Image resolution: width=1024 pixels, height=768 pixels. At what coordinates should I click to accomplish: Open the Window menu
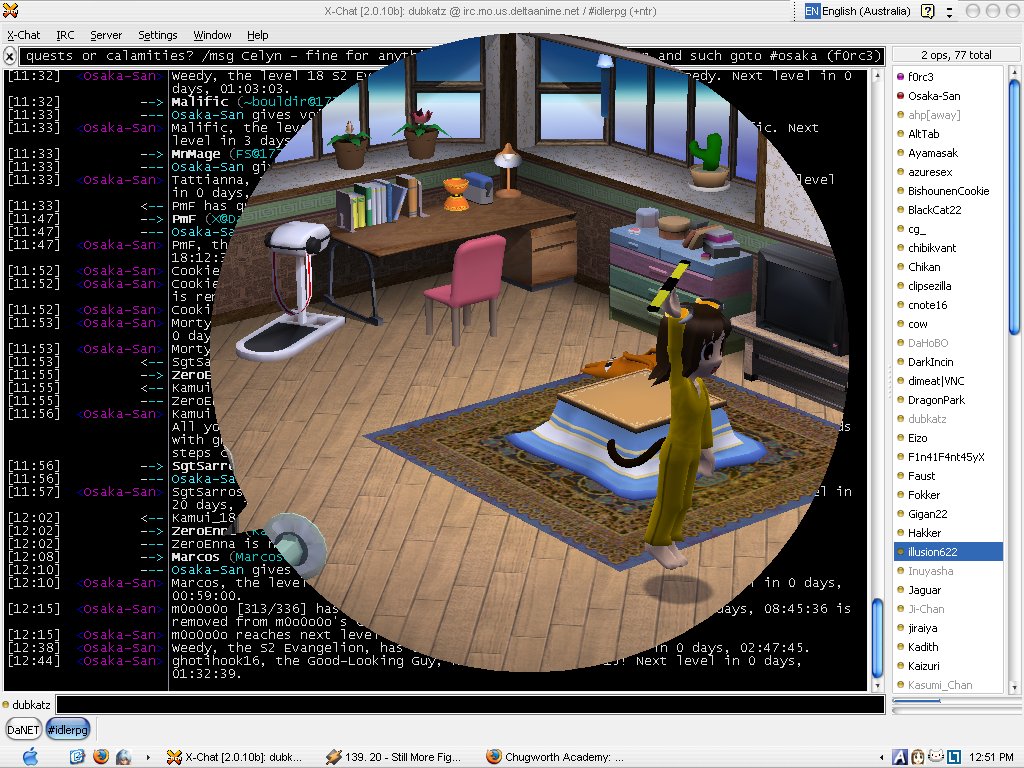coord(212,35)
